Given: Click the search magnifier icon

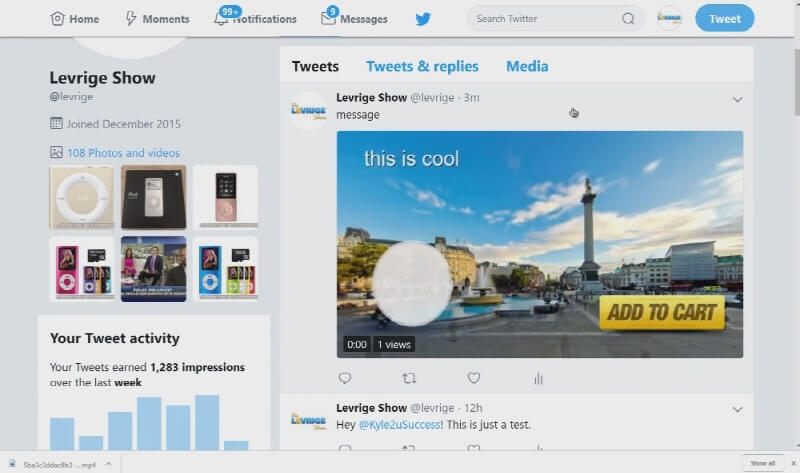Looking at the screenshot, I should click(x=628, y=19).
